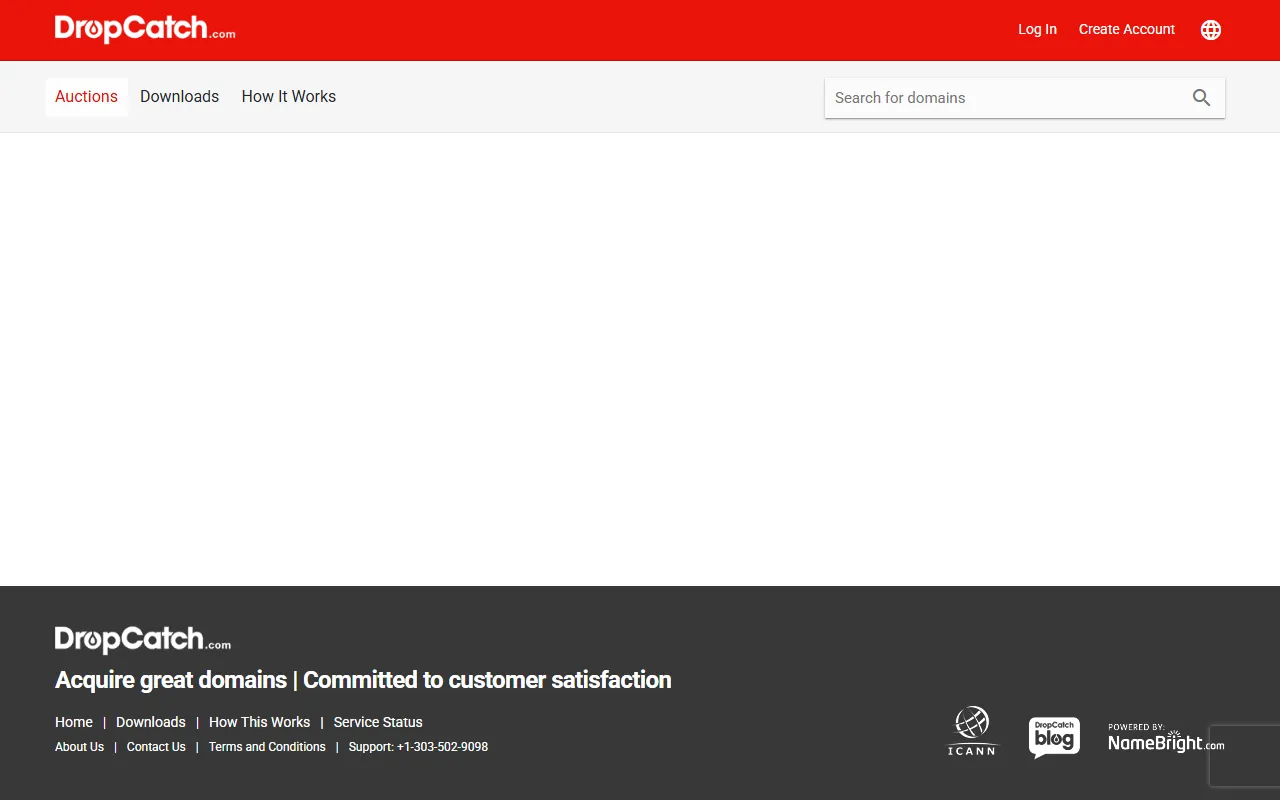Image resolution: width=1280 pixels, height=800 pixels.
Task: Go to the footer Home link
Action: 74,722
